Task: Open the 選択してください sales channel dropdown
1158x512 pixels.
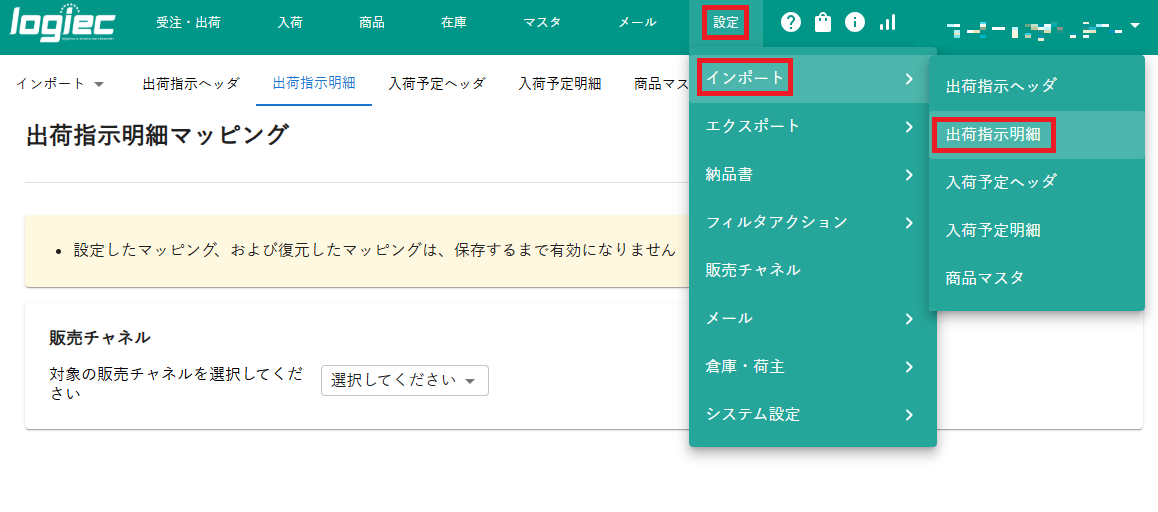Action: 405,380
